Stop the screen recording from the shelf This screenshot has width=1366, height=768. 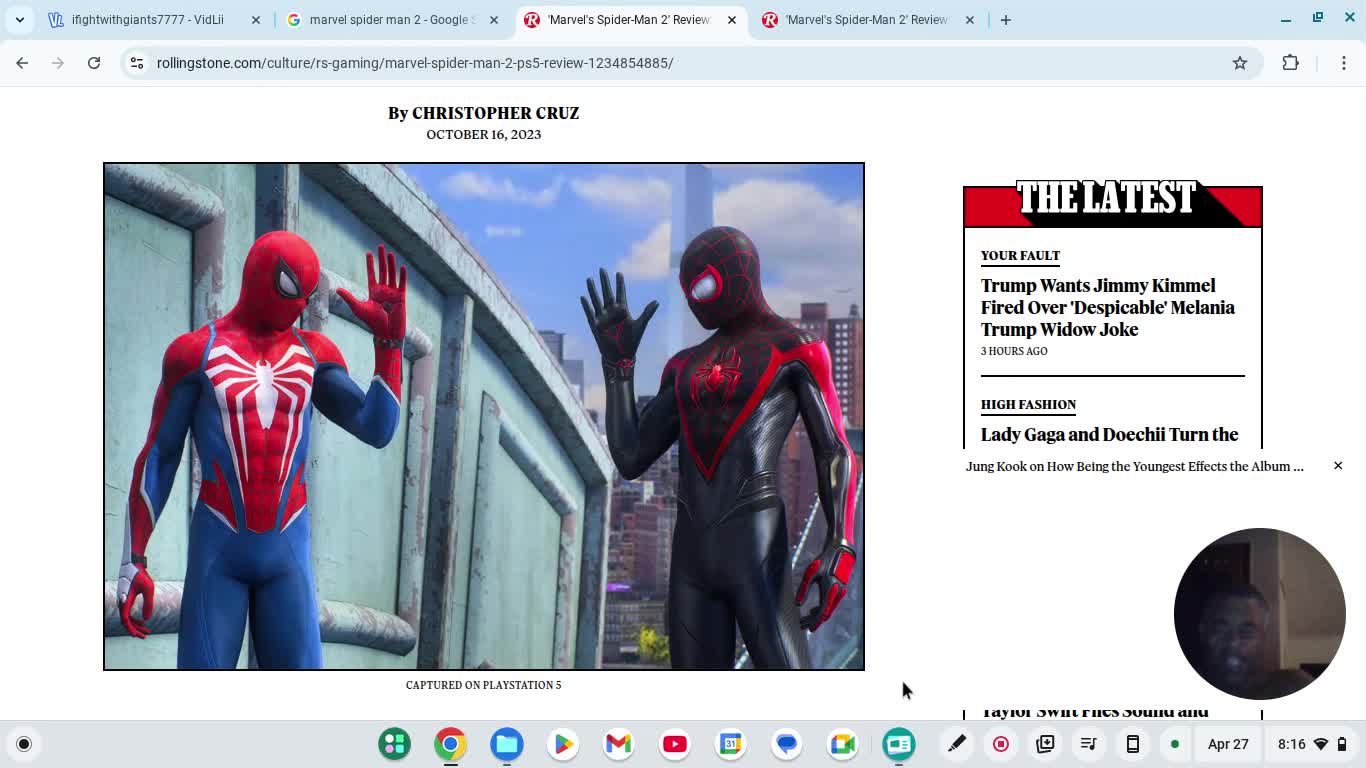click(x=1000, y=744)
